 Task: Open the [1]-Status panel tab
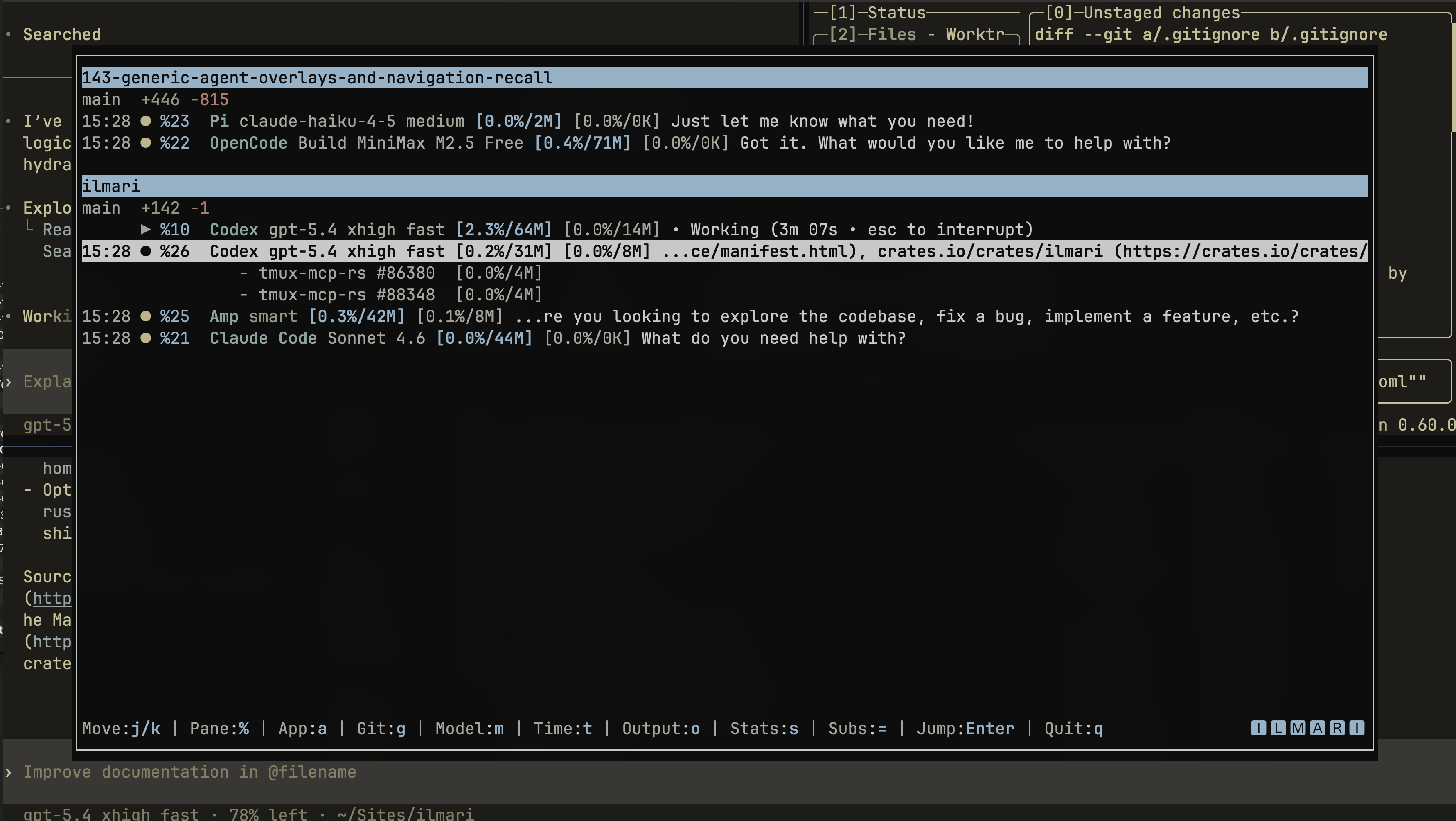[877, 12]
